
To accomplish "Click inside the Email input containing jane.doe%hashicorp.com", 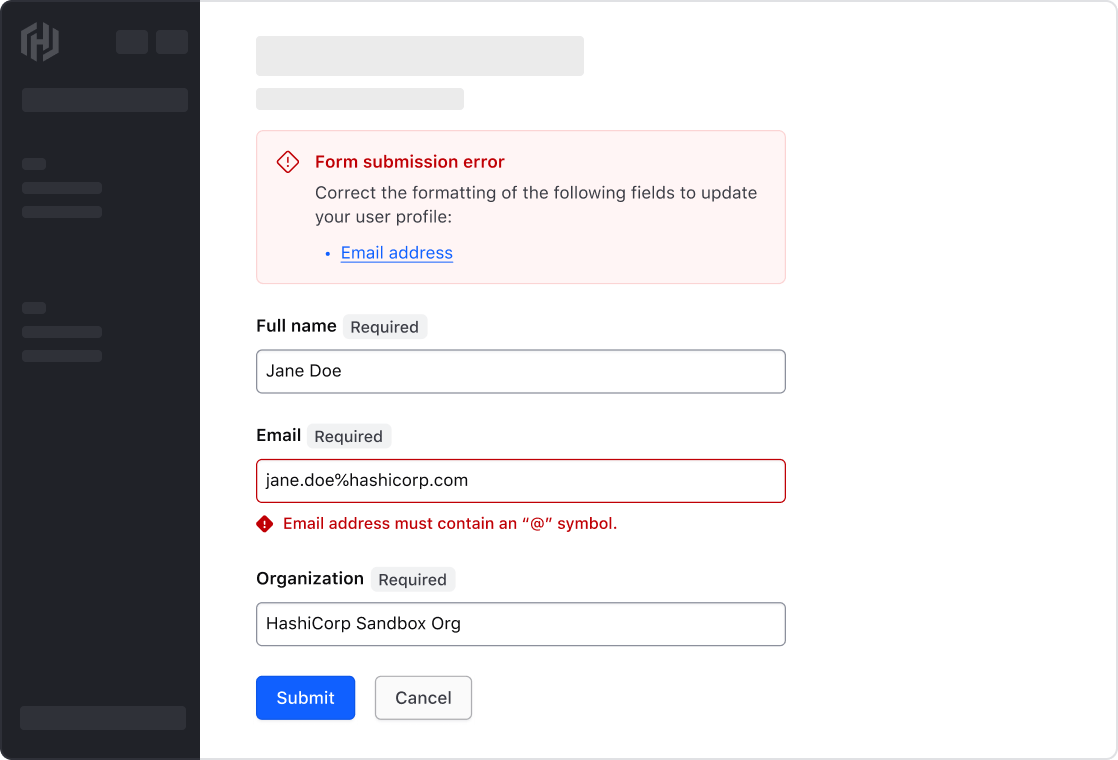I will [x=520, y=480].
